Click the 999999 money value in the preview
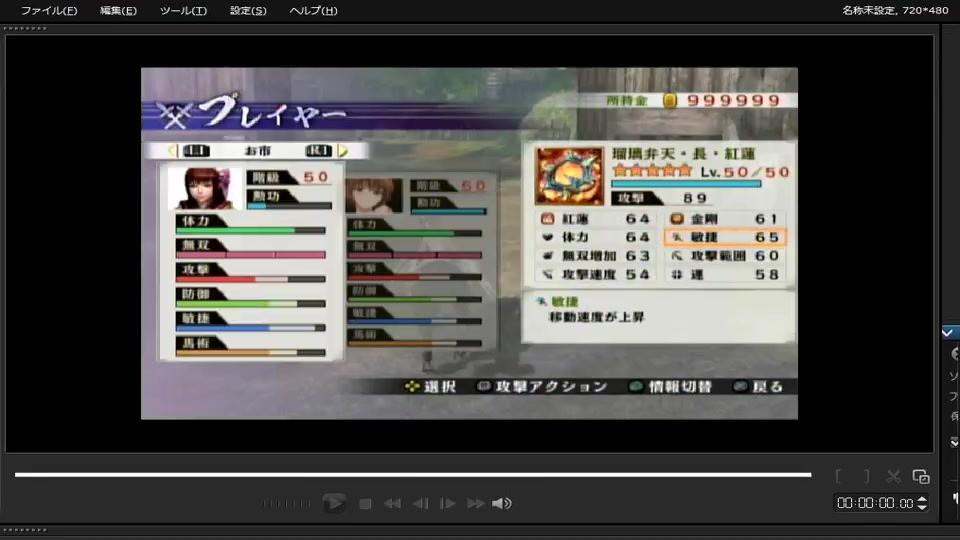Viewport: 960px width, 540px height. (733, 100)
